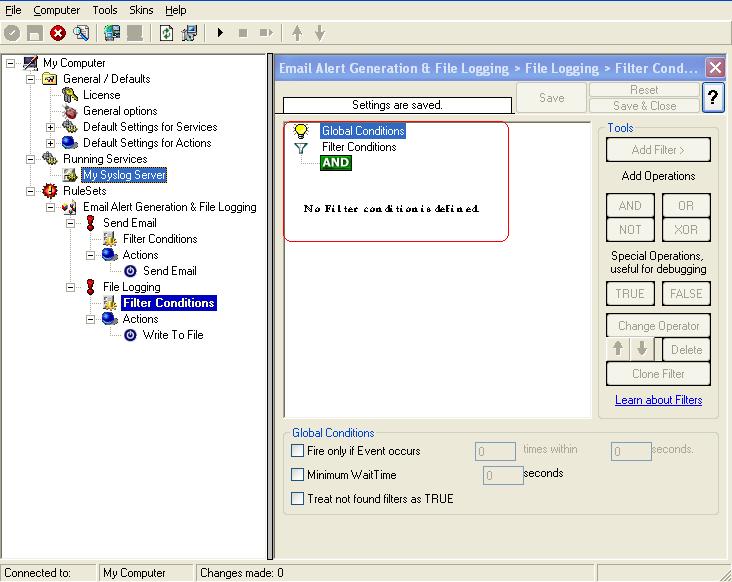Click the OR operation button
The height and width of the screenshot is (582, 732).
[686, 205]
